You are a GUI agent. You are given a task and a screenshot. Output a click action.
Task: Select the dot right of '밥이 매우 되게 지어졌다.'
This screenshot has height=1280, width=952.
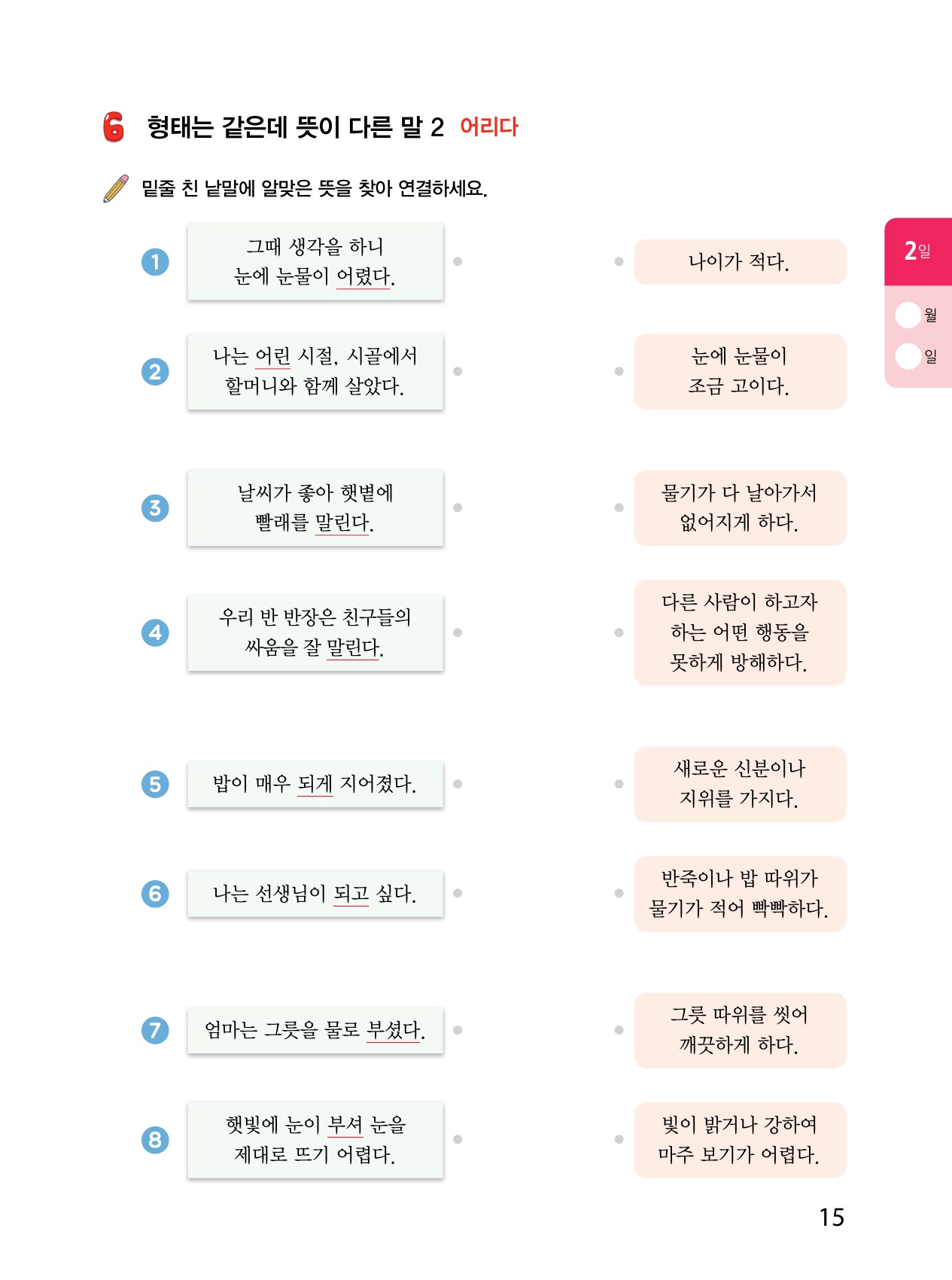(x=458, y=784)
